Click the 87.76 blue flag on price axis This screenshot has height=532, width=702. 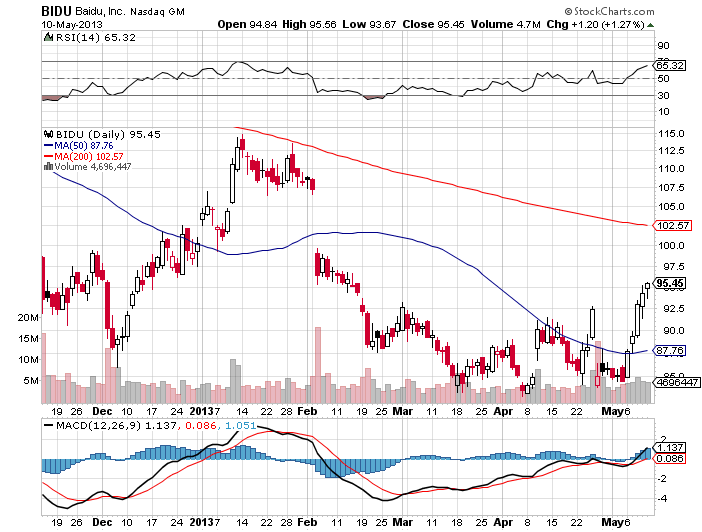click(x=669, y=350)
